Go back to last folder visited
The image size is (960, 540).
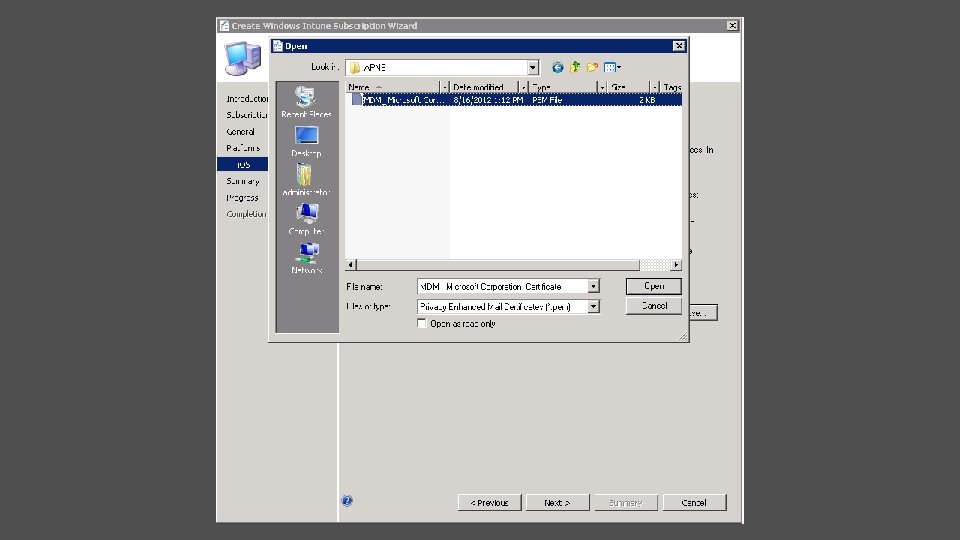point(557,67)
